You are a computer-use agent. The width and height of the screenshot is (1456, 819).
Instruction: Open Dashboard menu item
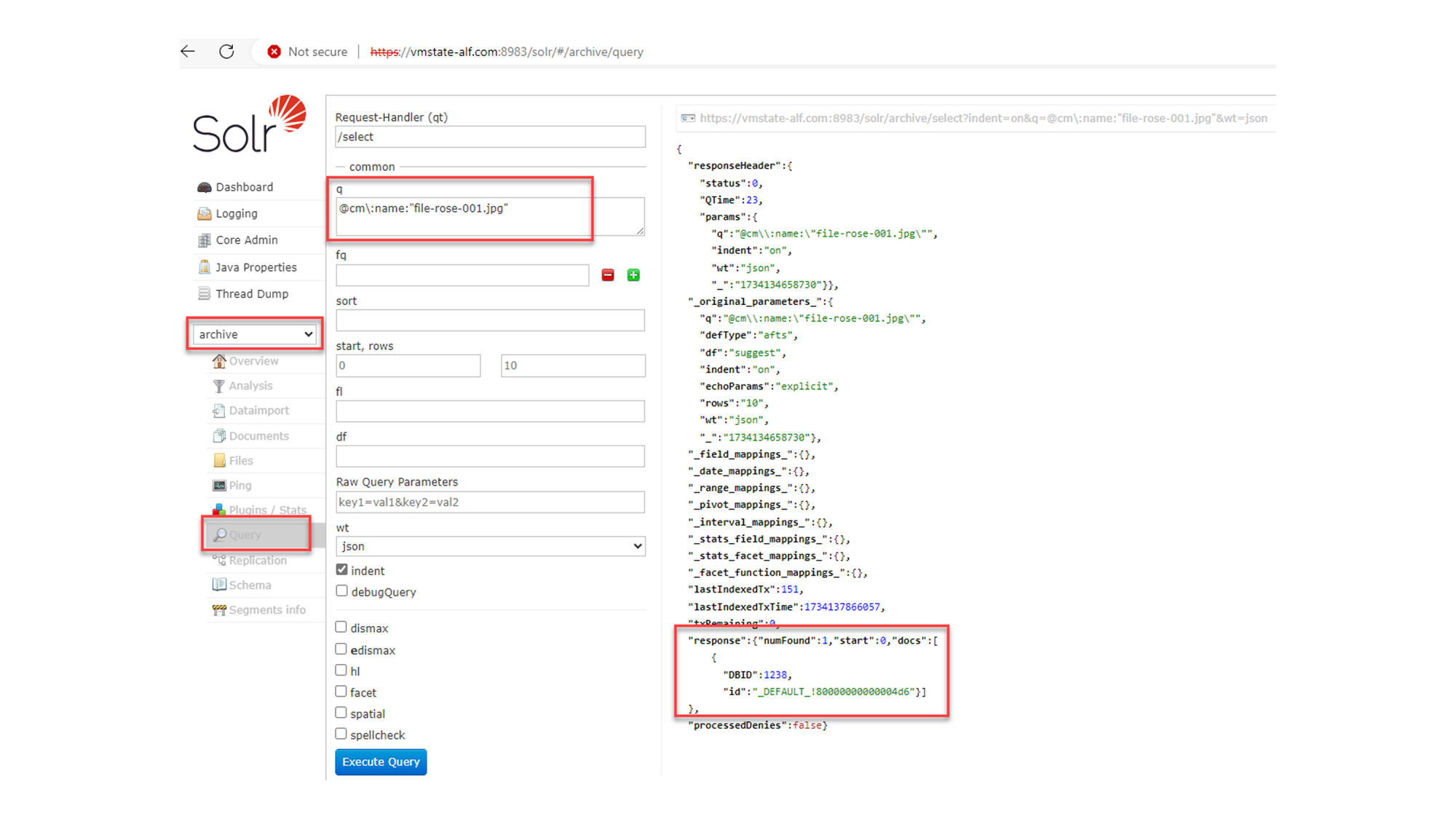244,187
